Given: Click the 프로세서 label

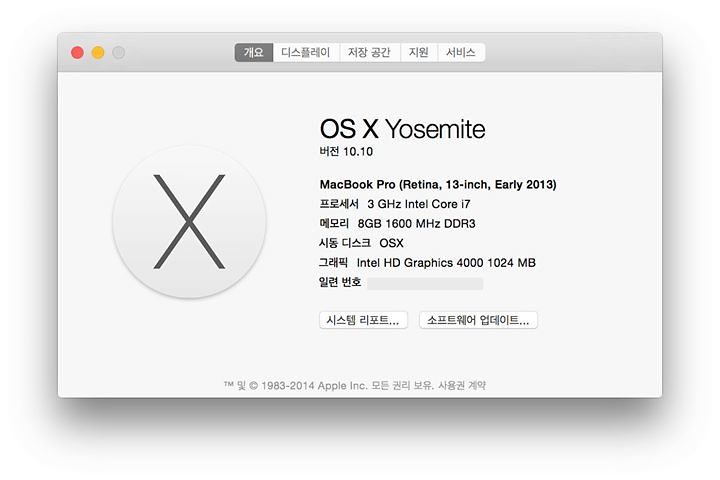Looking at the screenshot, I should click(339, 203).
